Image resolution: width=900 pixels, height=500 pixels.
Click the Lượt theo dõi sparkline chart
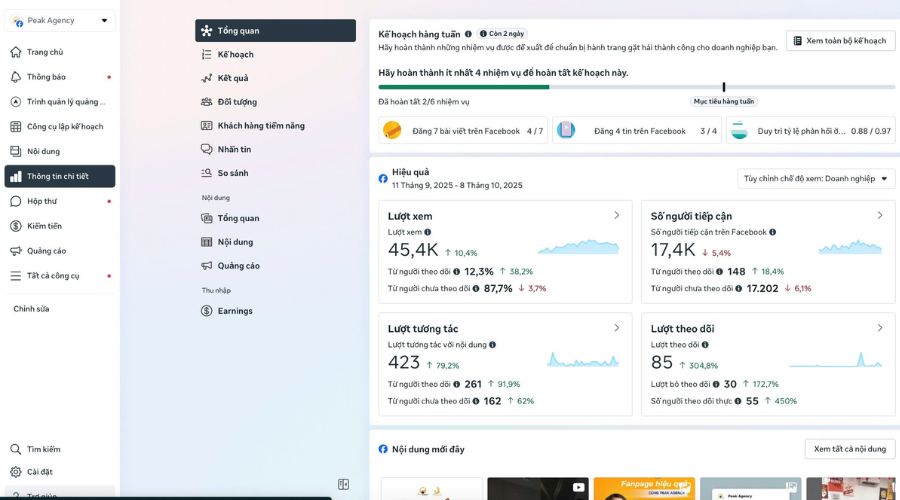point(836,359)
